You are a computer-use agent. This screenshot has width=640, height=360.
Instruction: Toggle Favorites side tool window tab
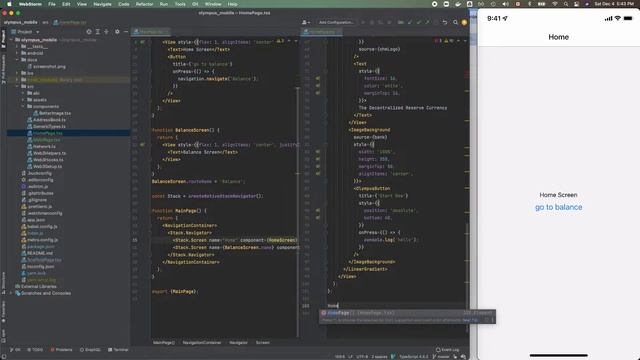click(3, 312)
